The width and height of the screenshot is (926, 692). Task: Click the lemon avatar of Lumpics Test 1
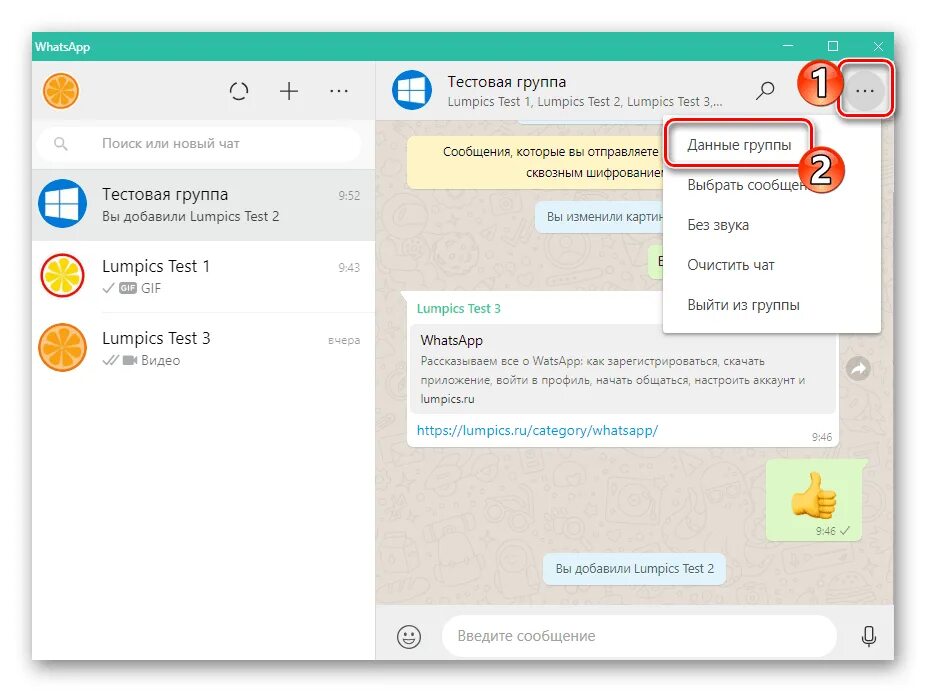[x=63, y=276]
